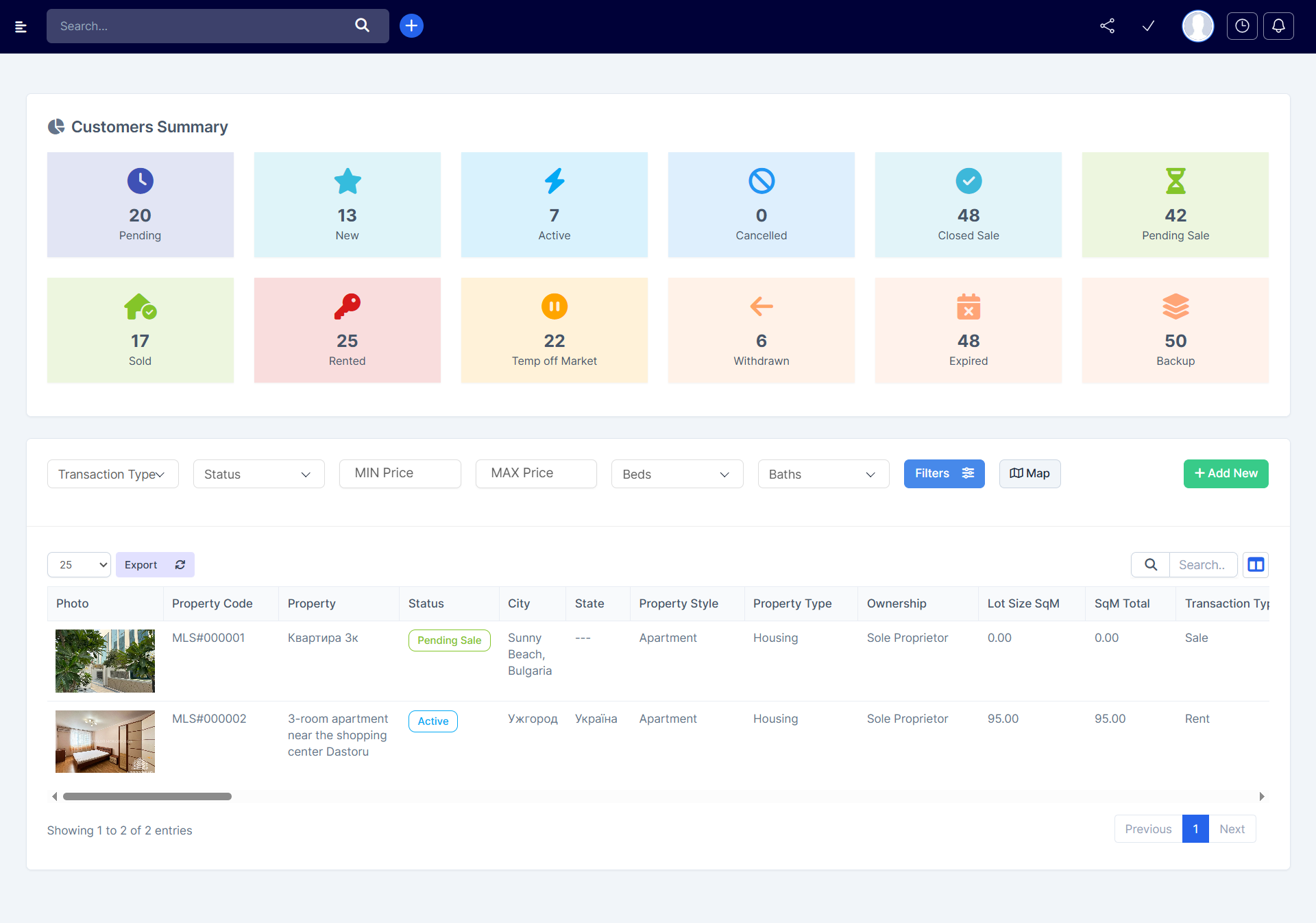The image size is (1316, 923).
Task: Click the user avatar icon
Action: 1197,26
